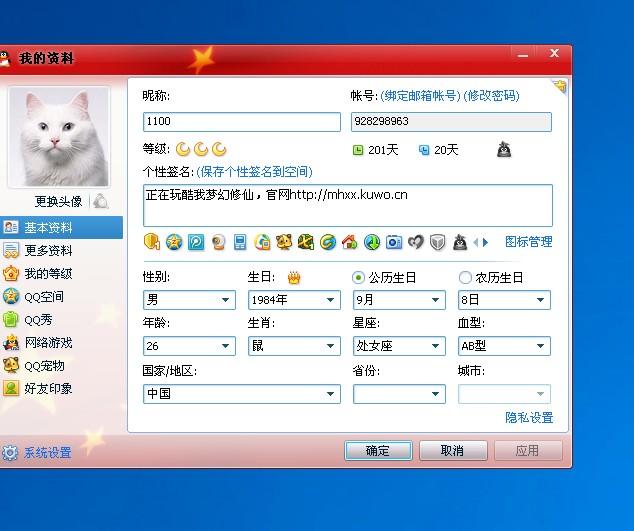Open the 年龄 dropdown showing 26
Screen dimensions: 634x531
coord(189,346)
